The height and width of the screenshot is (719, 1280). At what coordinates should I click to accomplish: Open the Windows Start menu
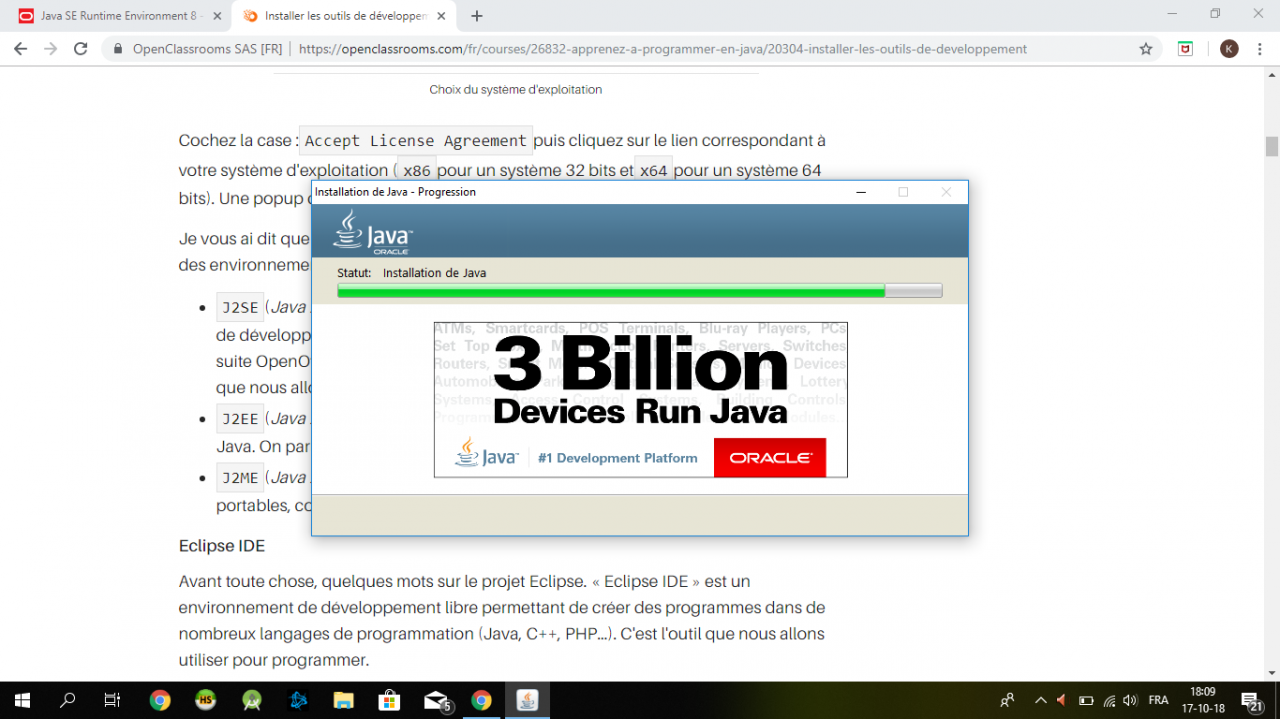click(x=22, y=700)
